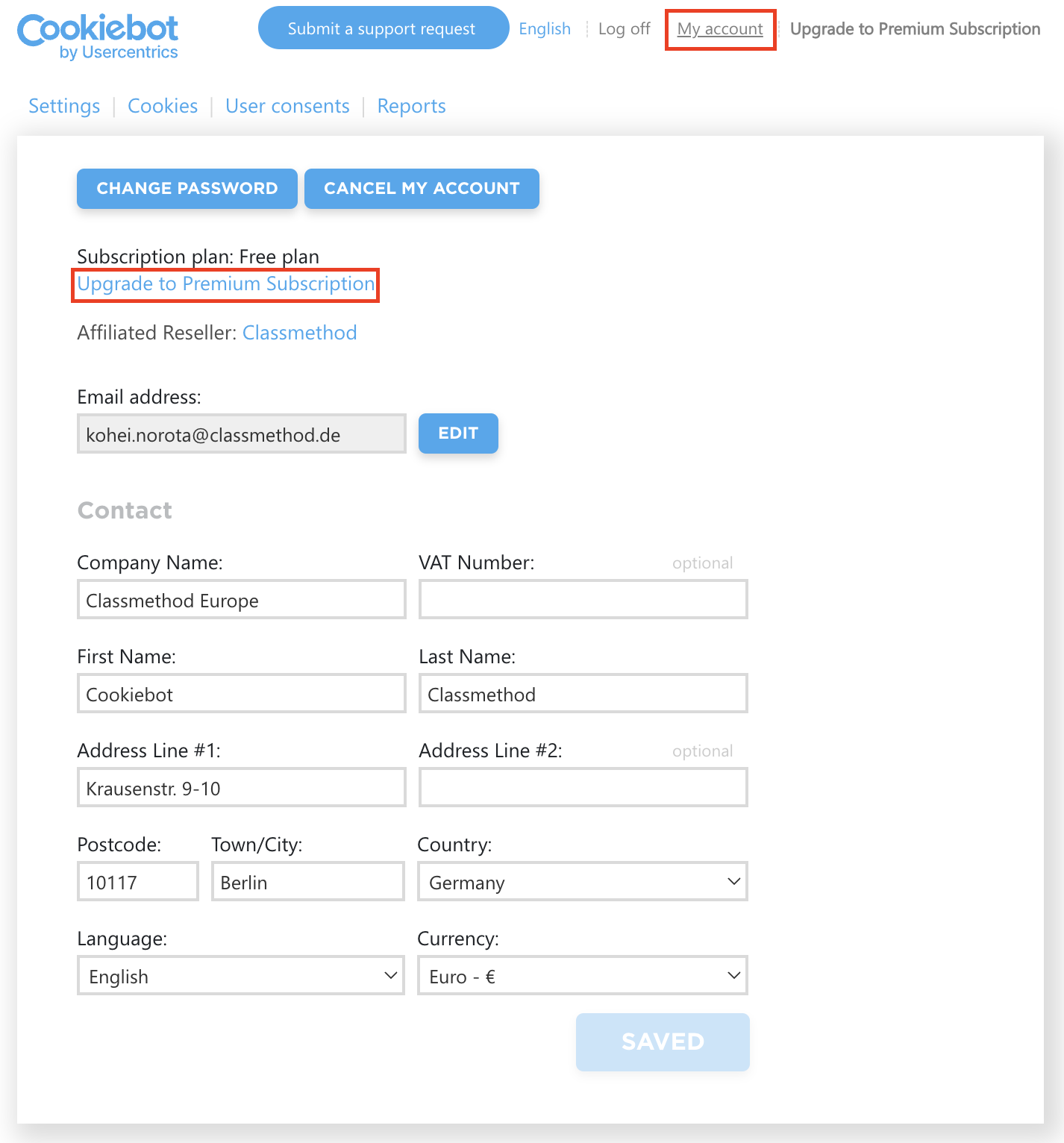Click the Change Password button
Screen dimensions: 1064x1143
(187, 188)
